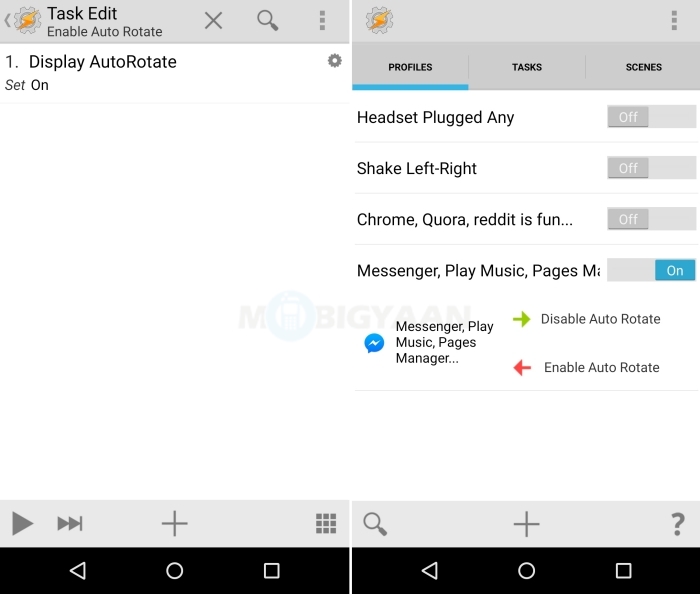700x594 pixels.
Task: Expand Shake Left-Right profile
Action: tap(417, 168)
